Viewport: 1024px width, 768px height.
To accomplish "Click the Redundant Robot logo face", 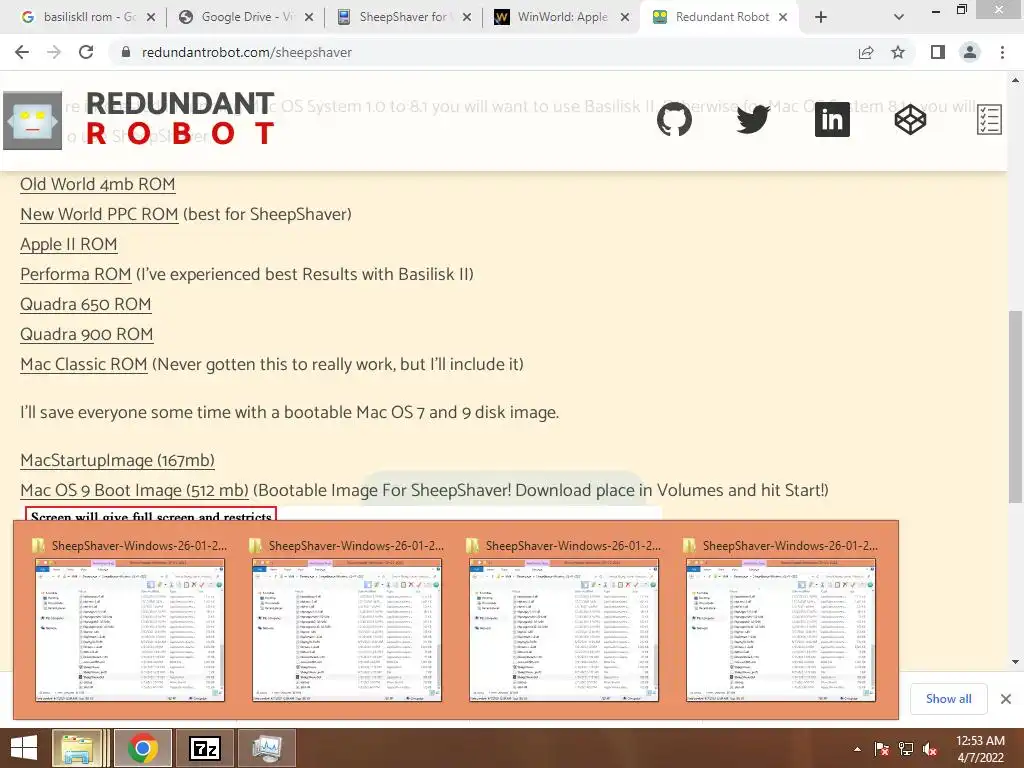I will [33, 121].
